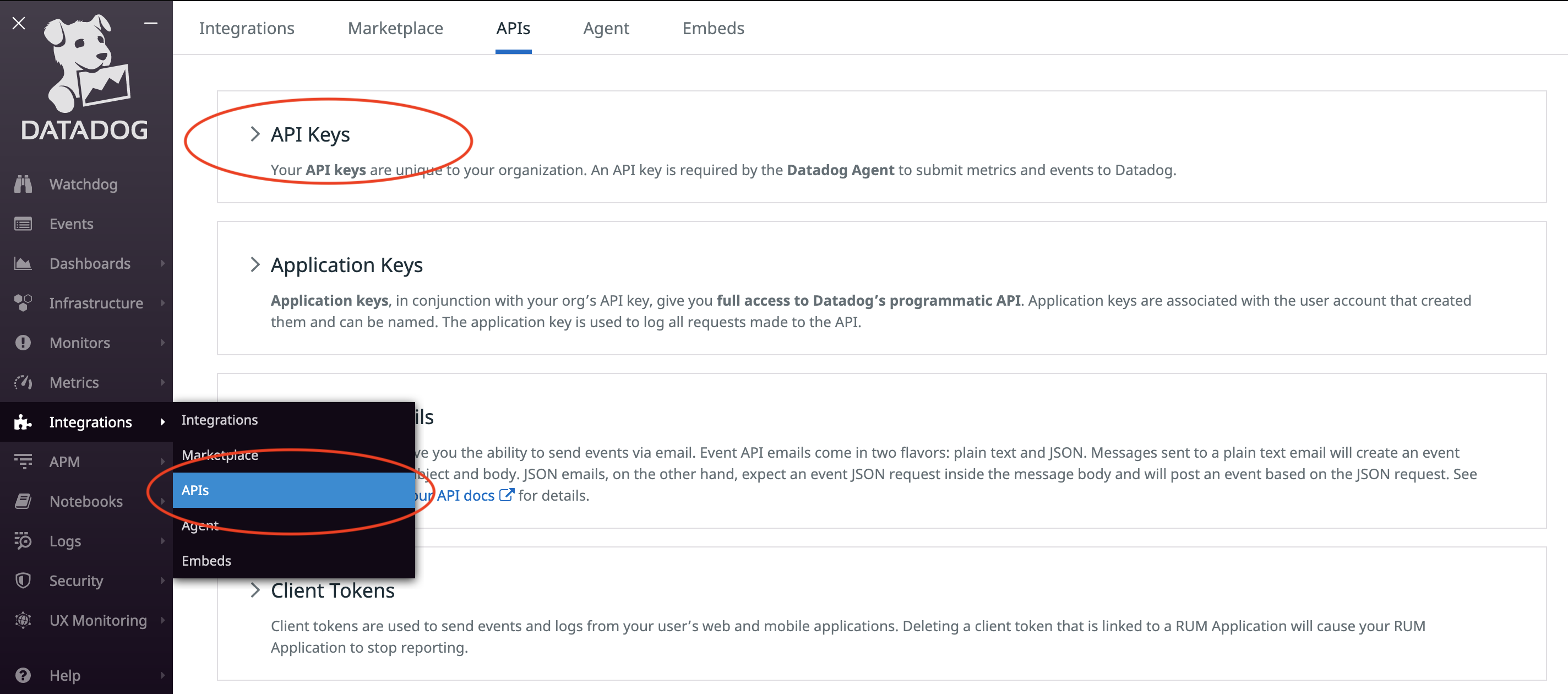Switch to the Marketplace top tab
1568x694 pixels.
[395, 28]
